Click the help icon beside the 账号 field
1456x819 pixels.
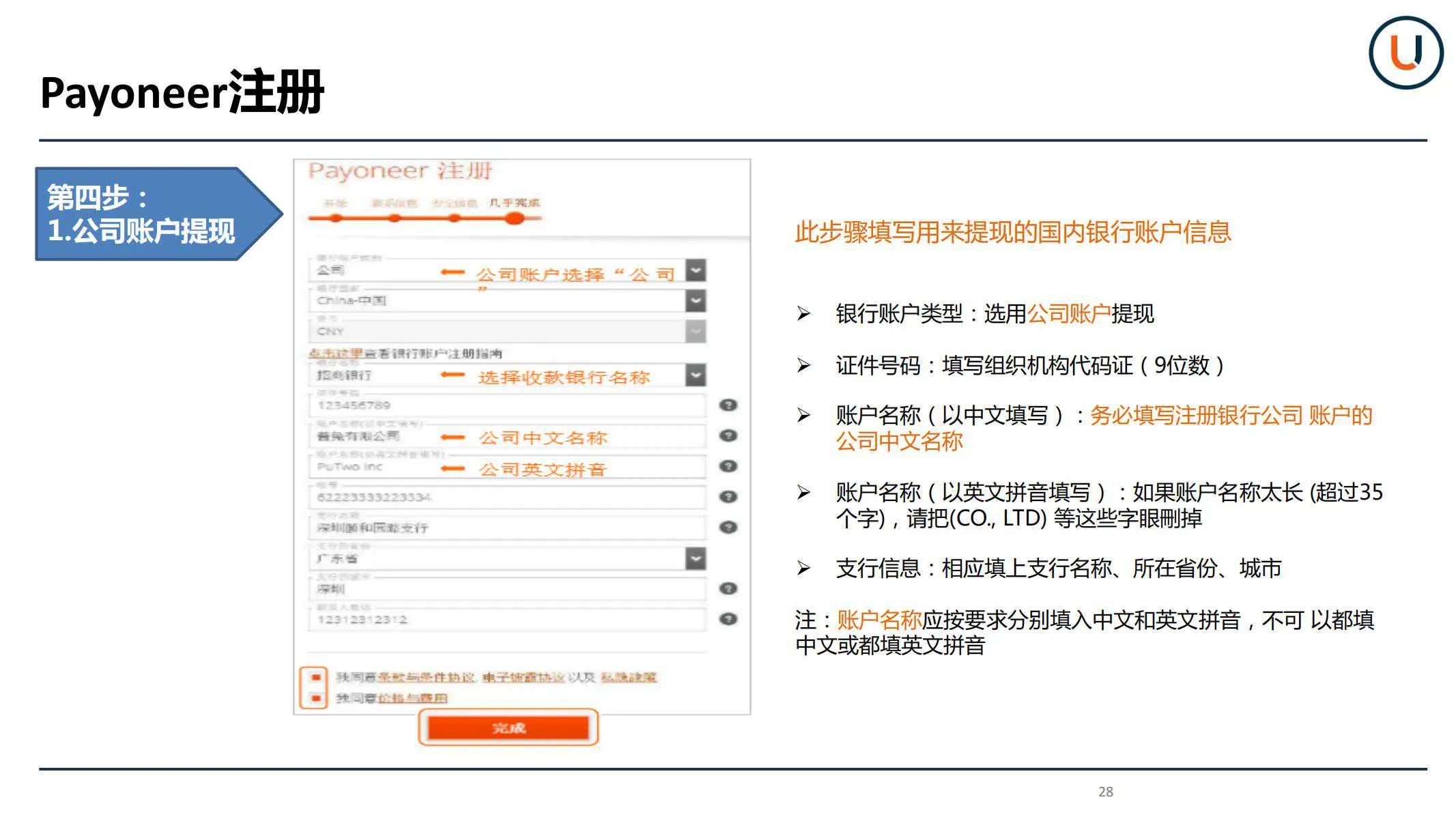point(728,498)
